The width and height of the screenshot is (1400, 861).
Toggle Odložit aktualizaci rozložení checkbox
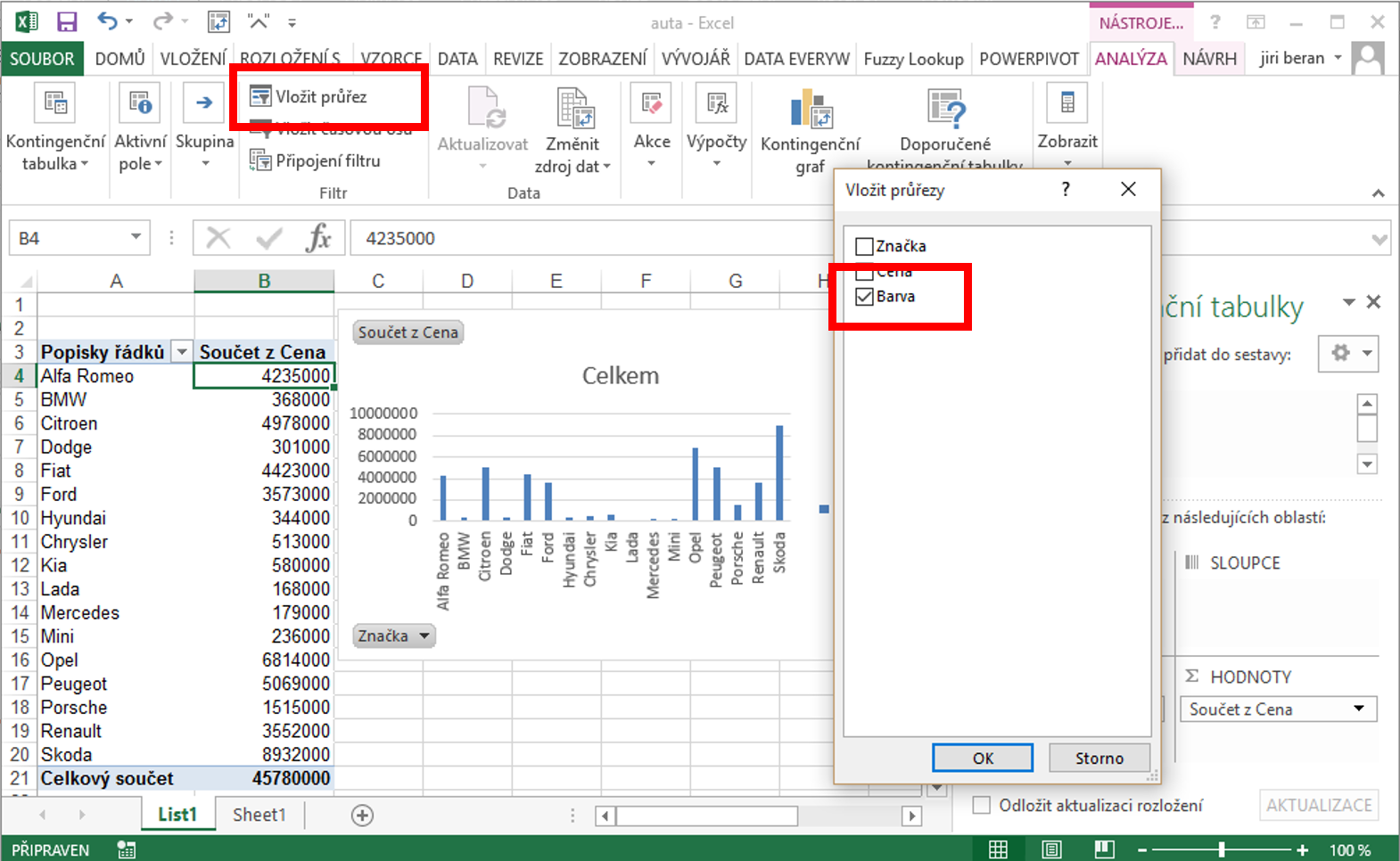click(982, 805)
